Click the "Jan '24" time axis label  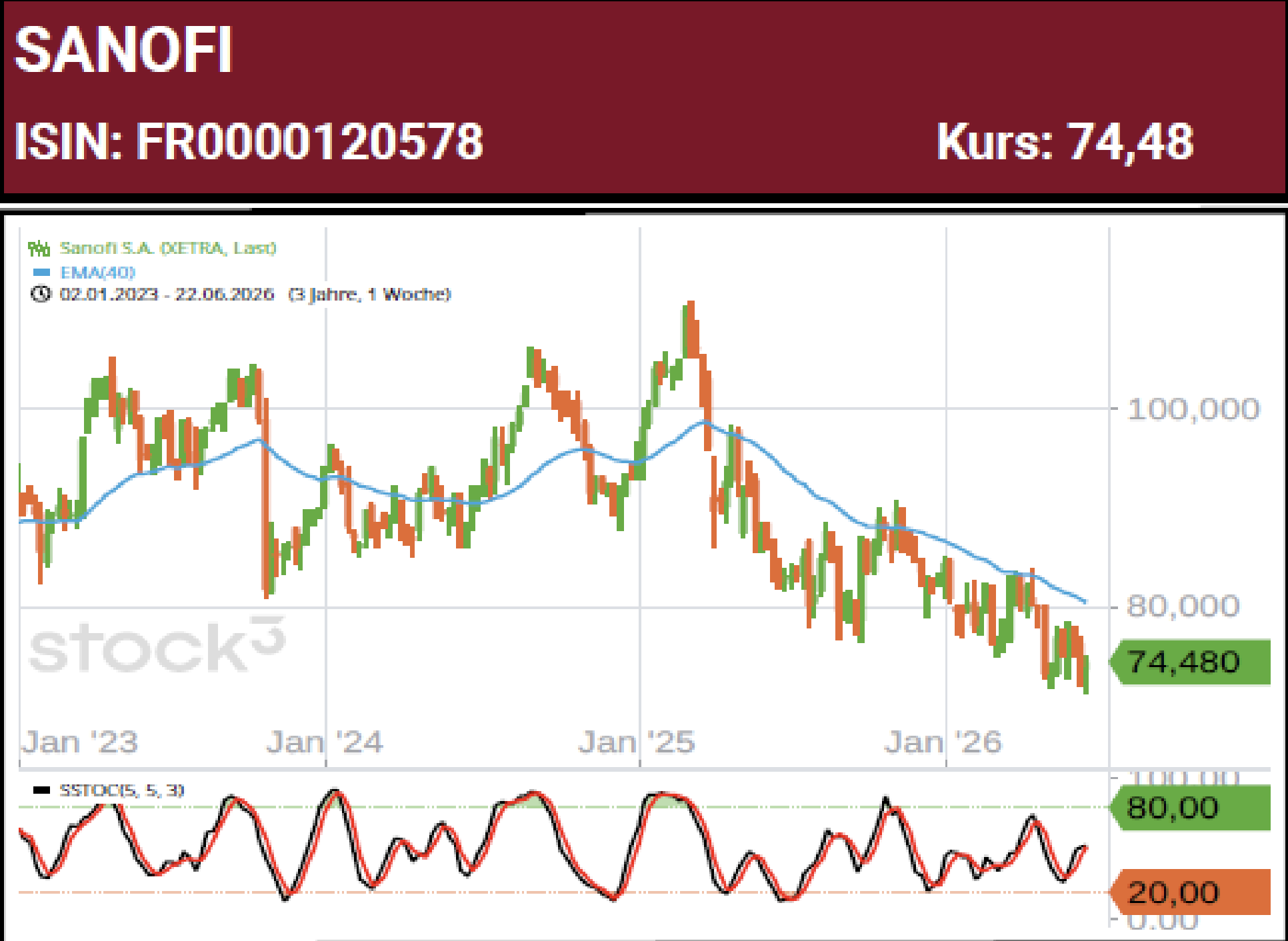click(x=325, y=742)
